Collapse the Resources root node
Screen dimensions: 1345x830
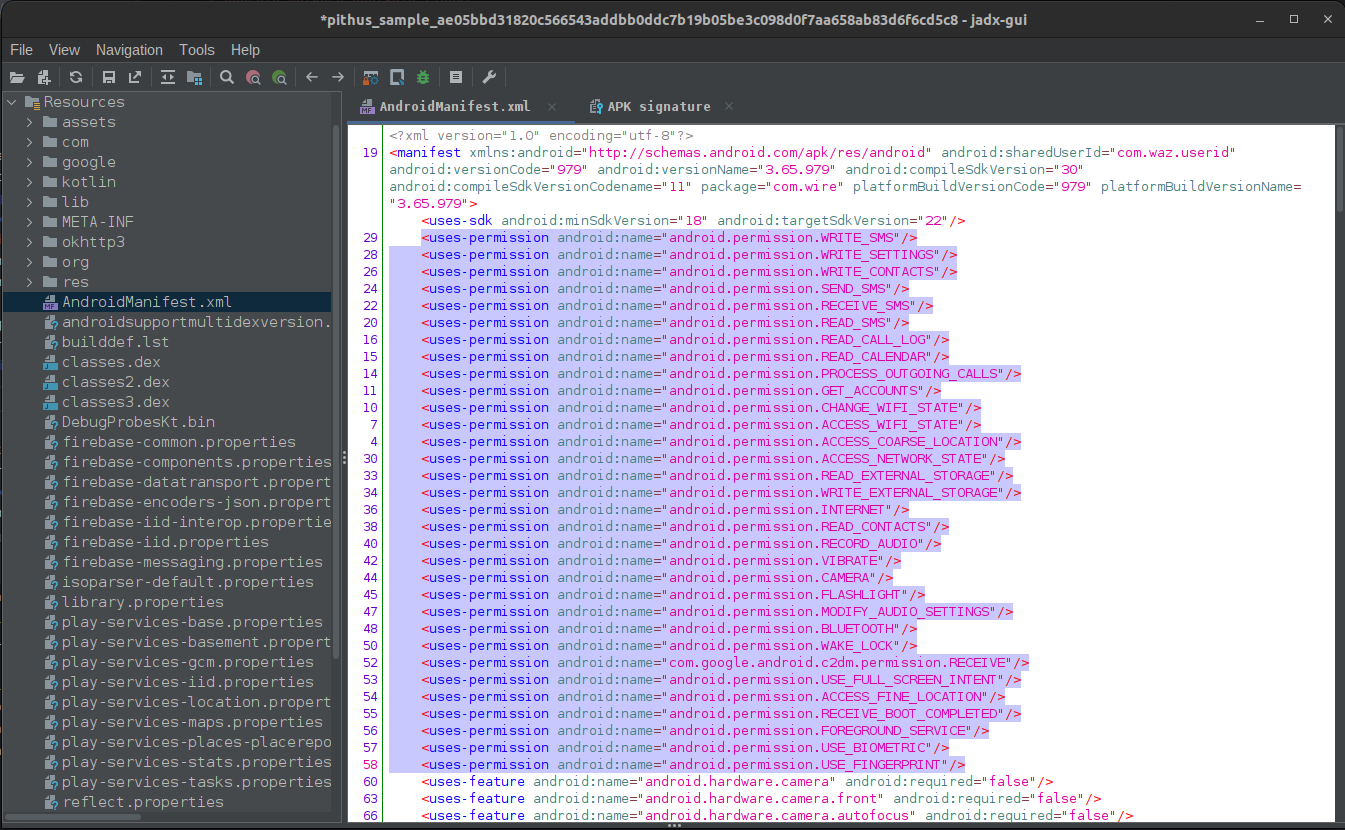tap(11, 102)
